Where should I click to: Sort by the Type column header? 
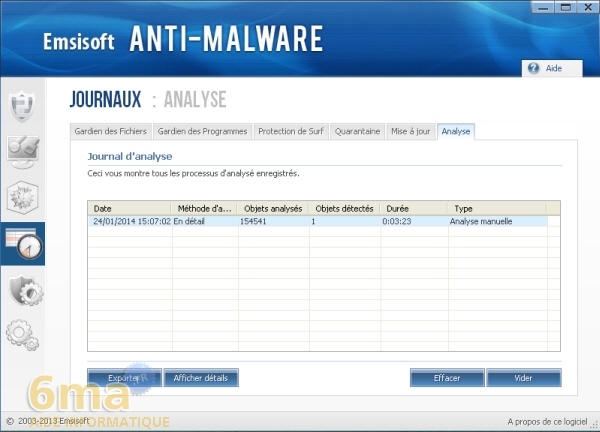(497, 209)
